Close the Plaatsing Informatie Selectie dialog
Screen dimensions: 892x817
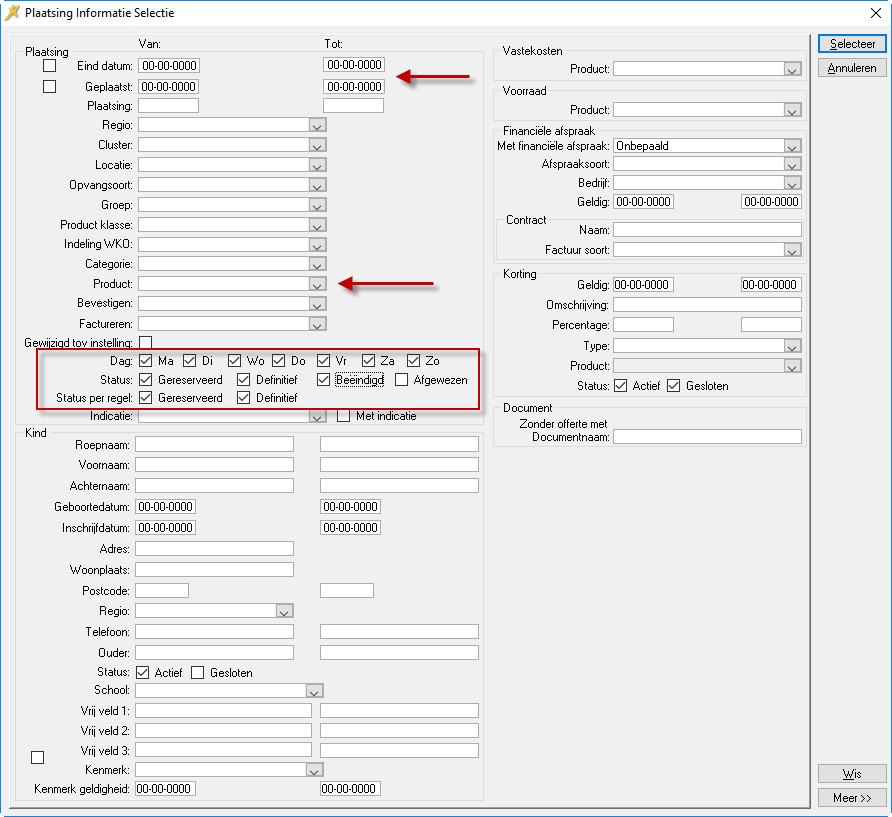click(x=876, y=13)
